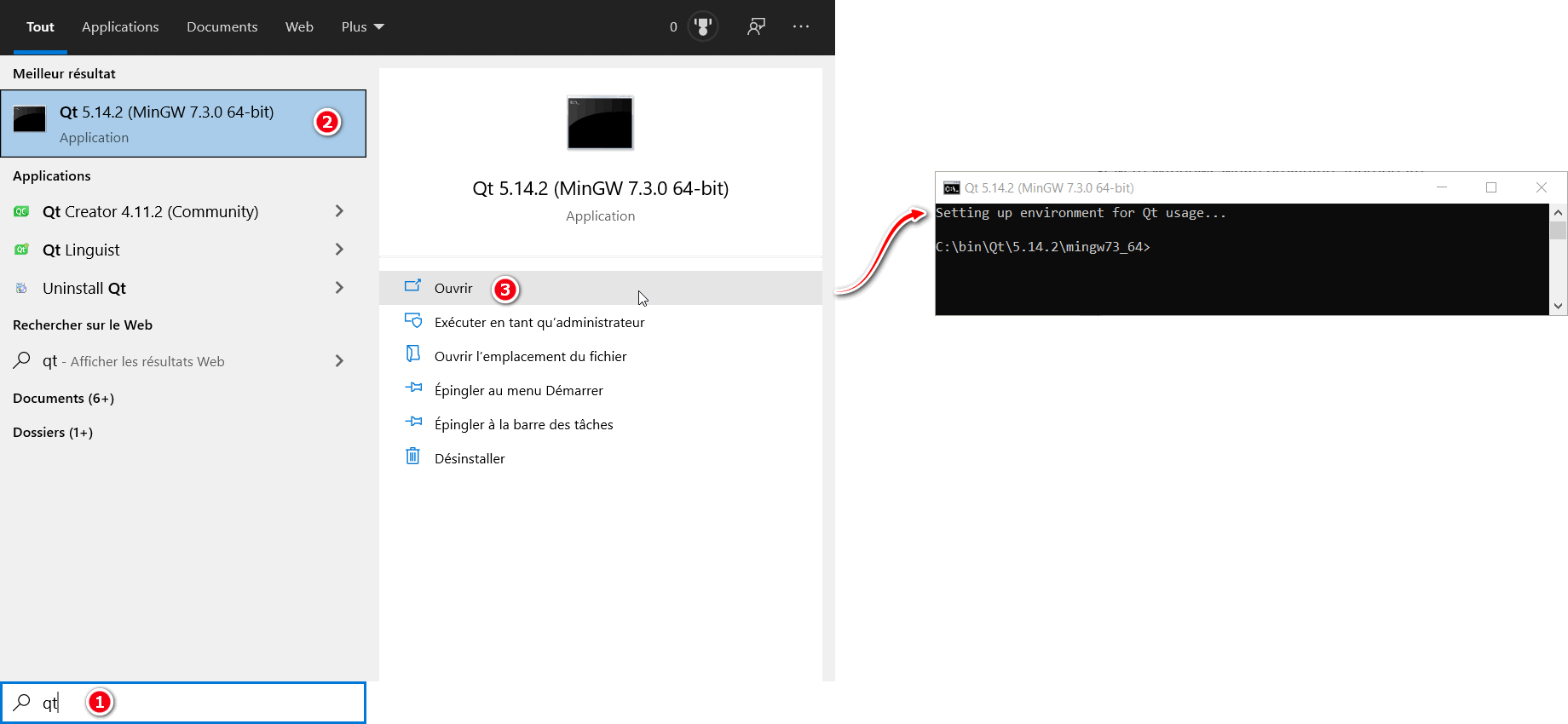Maximize the Qt 5.14.2 console window

[x=1491, y=187]
